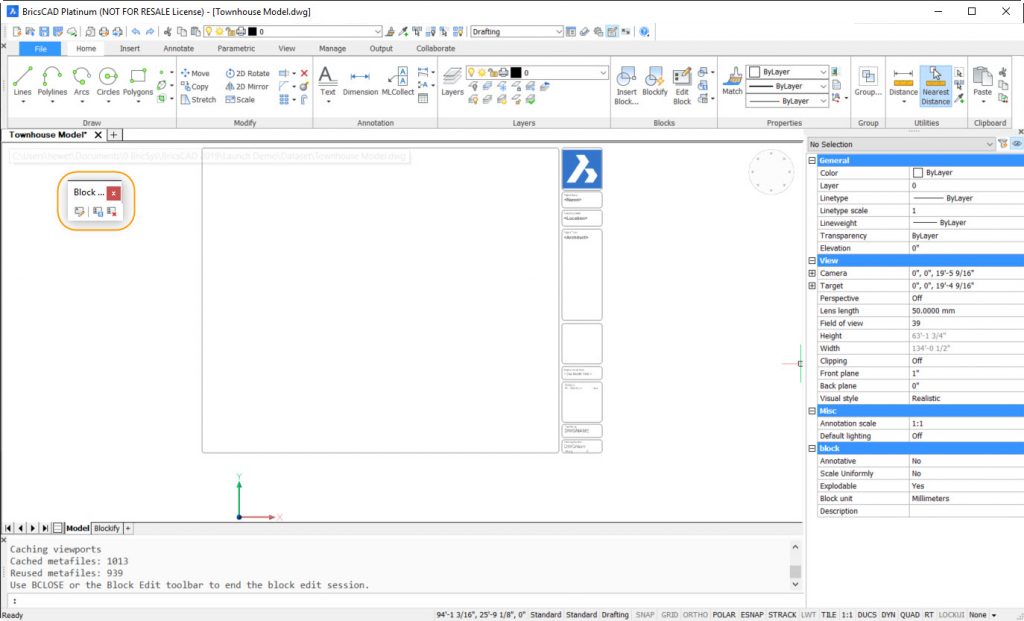This screenshot has width=1024, height=621.
Task: Select the Nearest Distance utility
Action: point(936,85)
